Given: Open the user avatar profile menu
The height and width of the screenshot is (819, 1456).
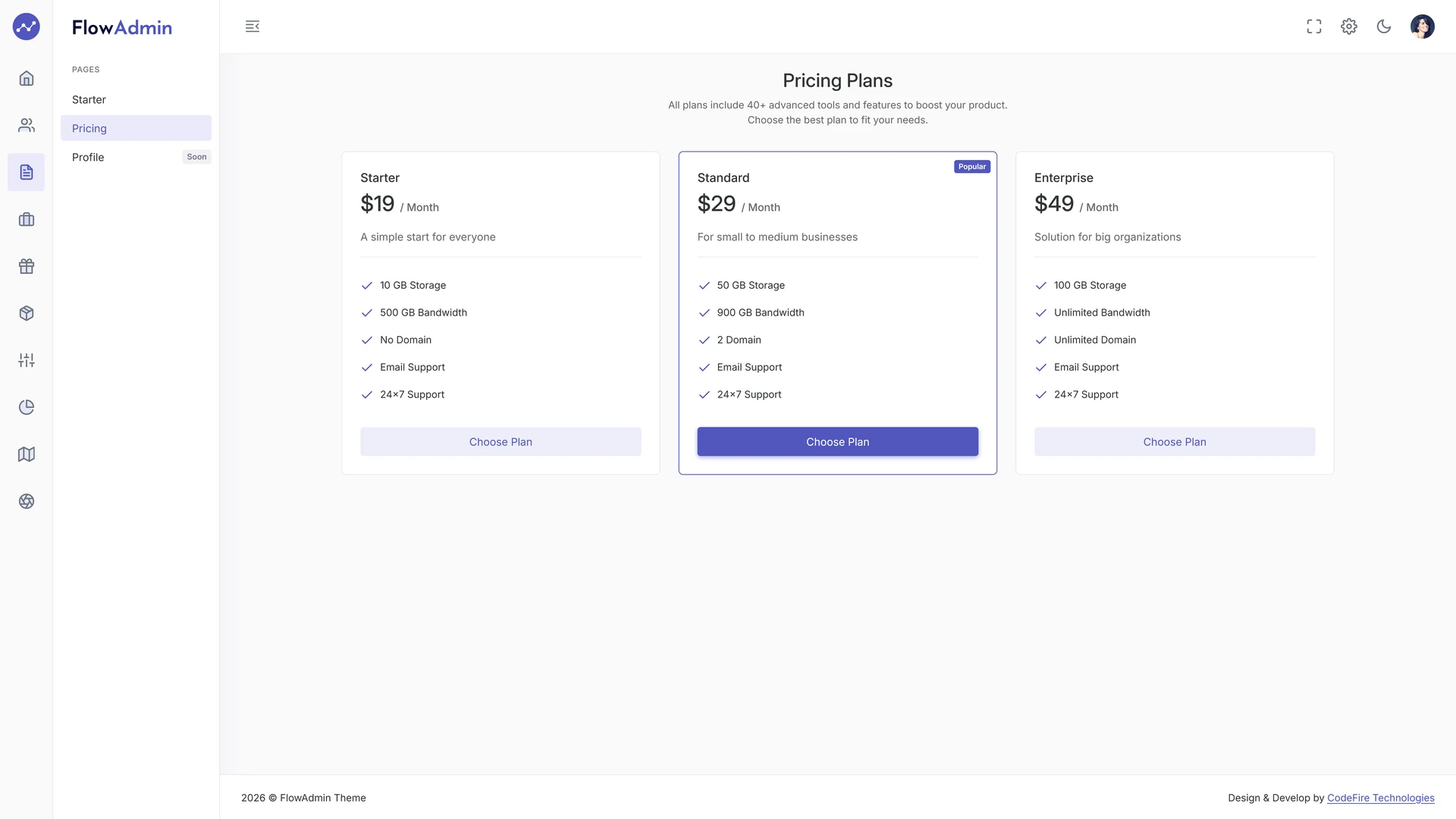Looking at the screenshot, I should pos(1423,27).
